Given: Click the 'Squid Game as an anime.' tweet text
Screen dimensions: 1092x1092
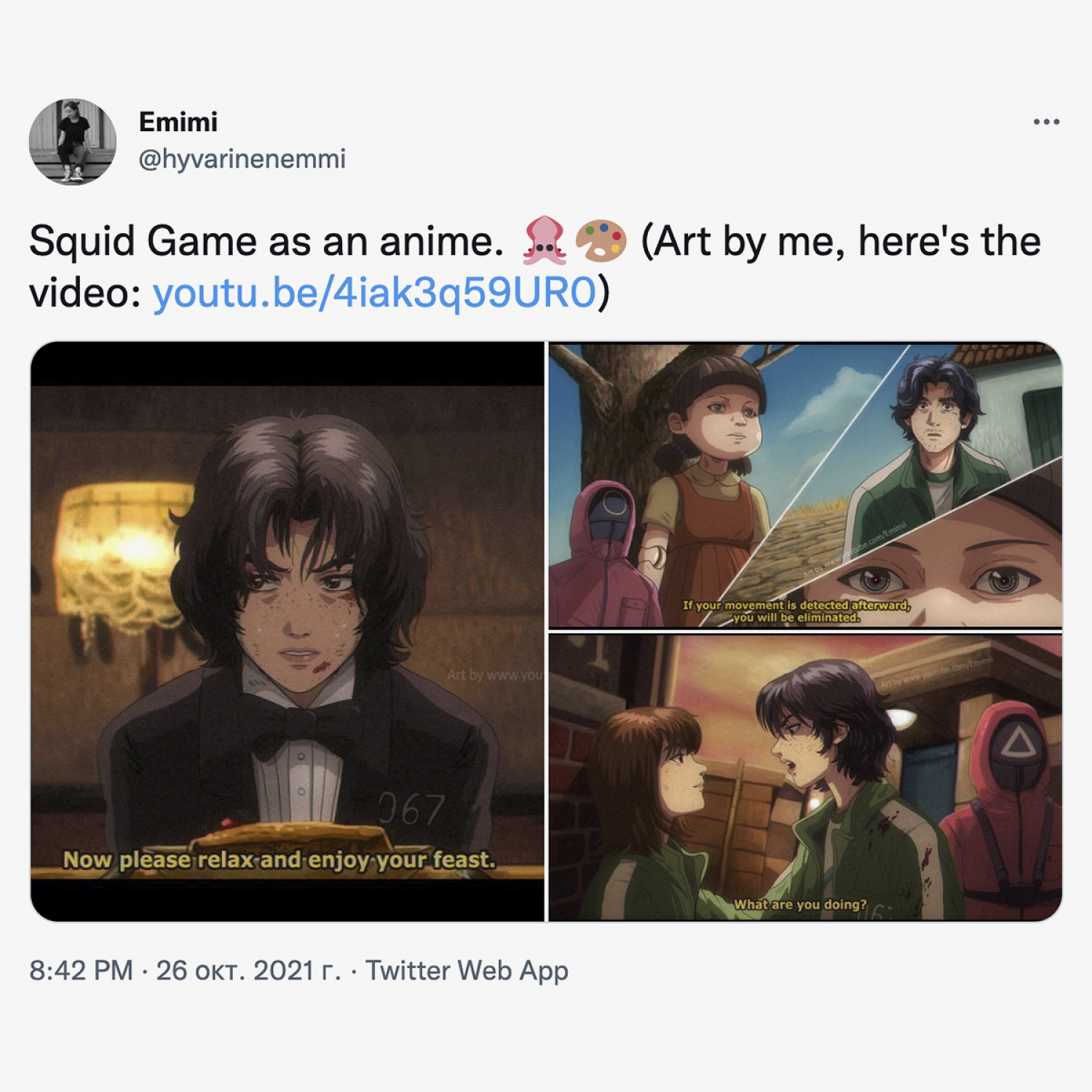Looking at the screenshot, I should [266, 241].
